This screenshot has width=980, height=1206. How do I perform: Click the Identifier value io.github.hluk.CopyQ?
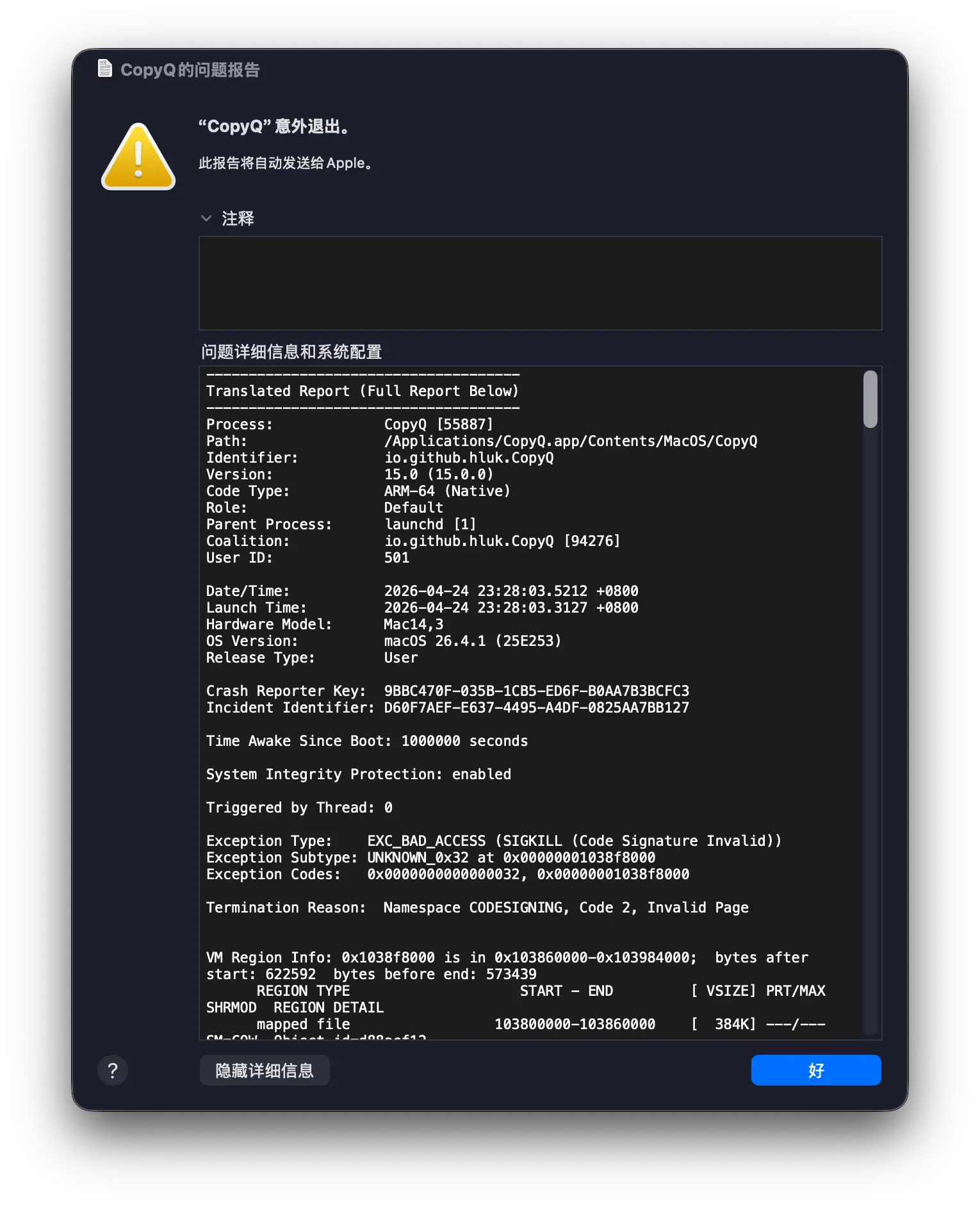[469, 458]
